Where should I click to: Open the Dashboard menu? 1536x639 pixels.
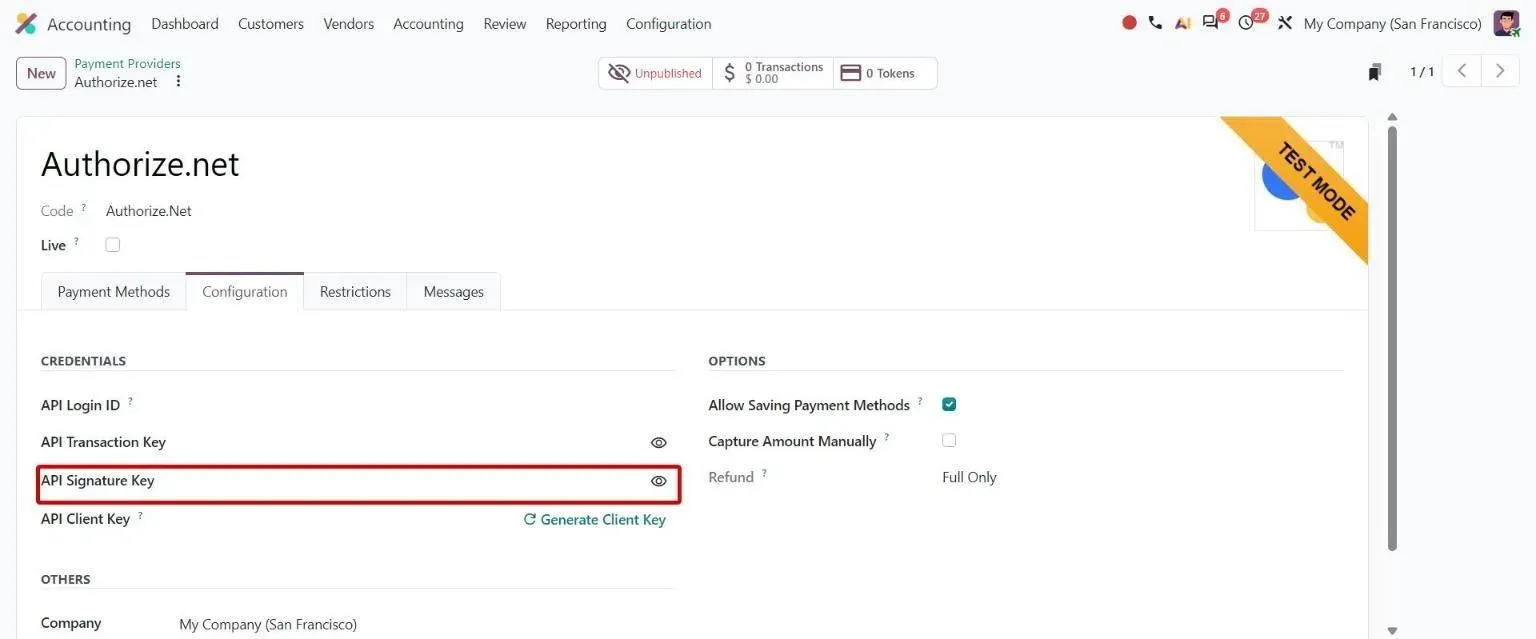(185, 23)
